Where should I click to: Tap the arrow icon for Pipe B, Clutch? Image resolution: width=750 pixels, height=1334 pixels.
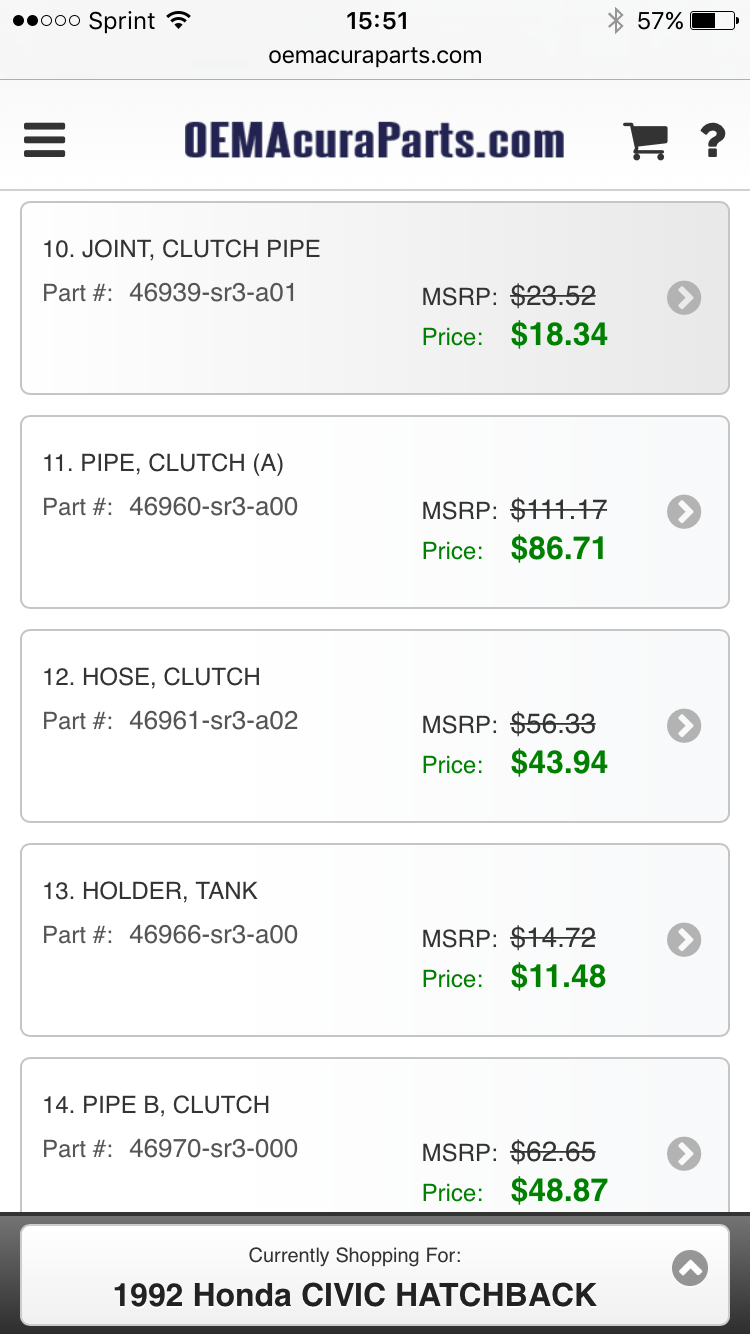(x=684, y=1154)
